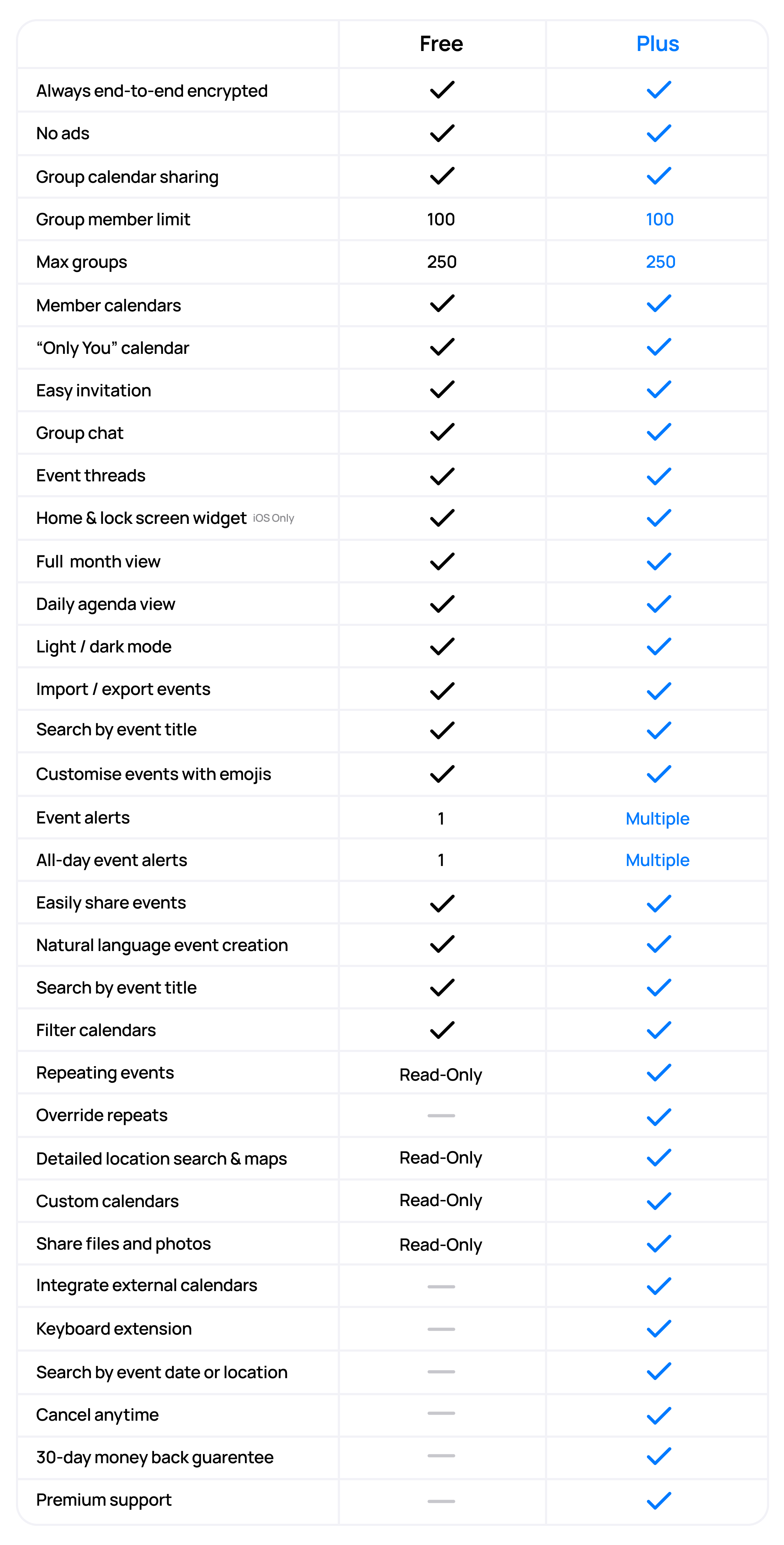Click the 30-day money back guarentee label
The width and height of the screenshot is (784, 1545).
tap(155, 1458)
